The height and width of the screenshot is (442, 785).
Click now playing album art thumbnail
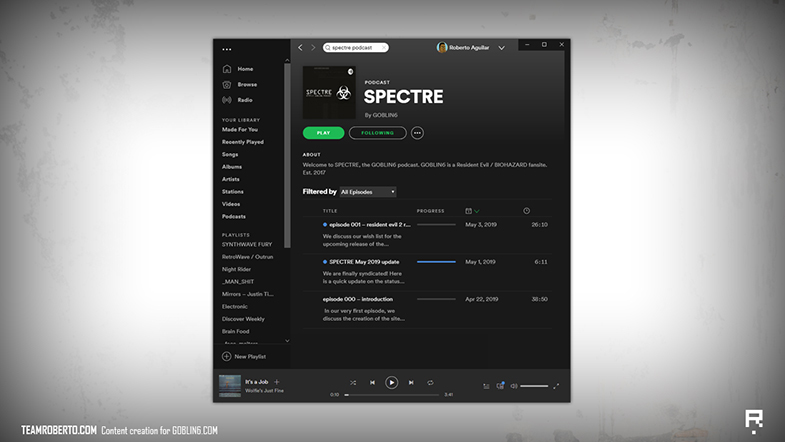pyautogui.click(x=230, y=386)
